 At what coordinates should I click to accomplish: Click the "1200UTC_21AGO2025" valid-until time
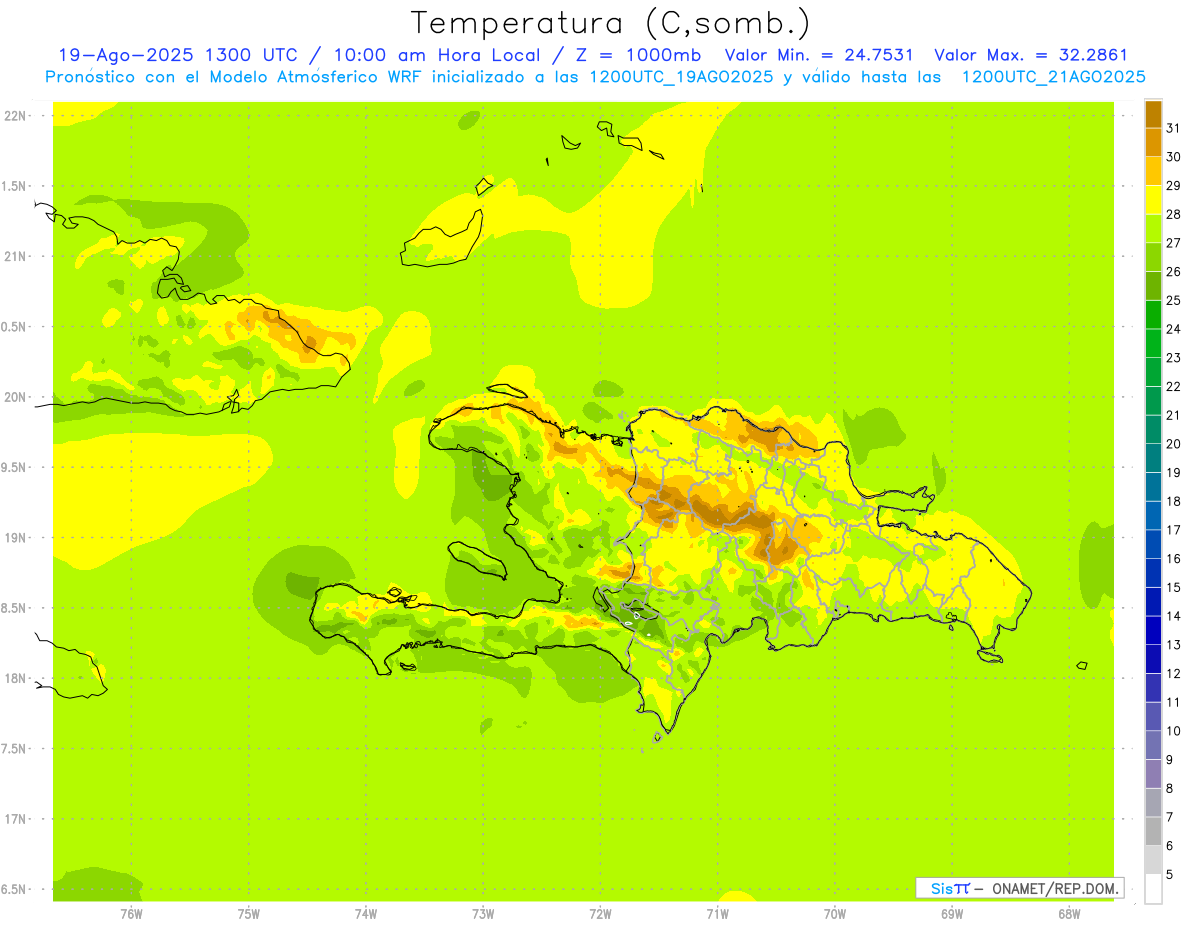[x=1053, y=77]
